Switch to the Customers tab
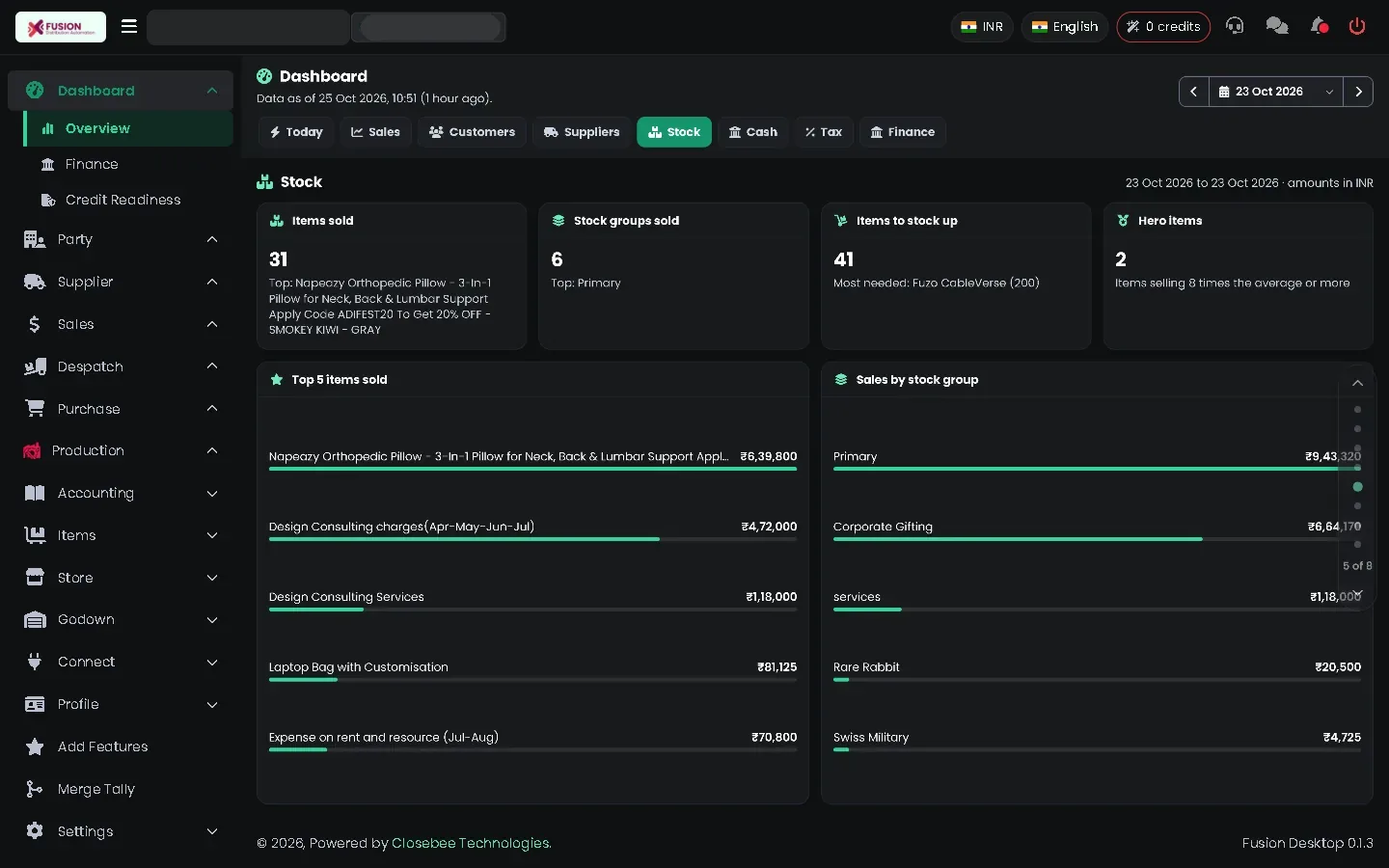 [472, 132]
